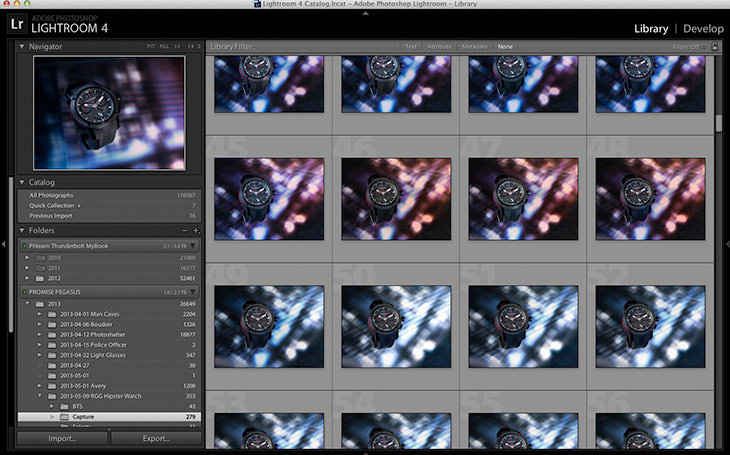Set Navigator zoom to FILL
This screenshot has width=730, height=455.
pos(164,47)
